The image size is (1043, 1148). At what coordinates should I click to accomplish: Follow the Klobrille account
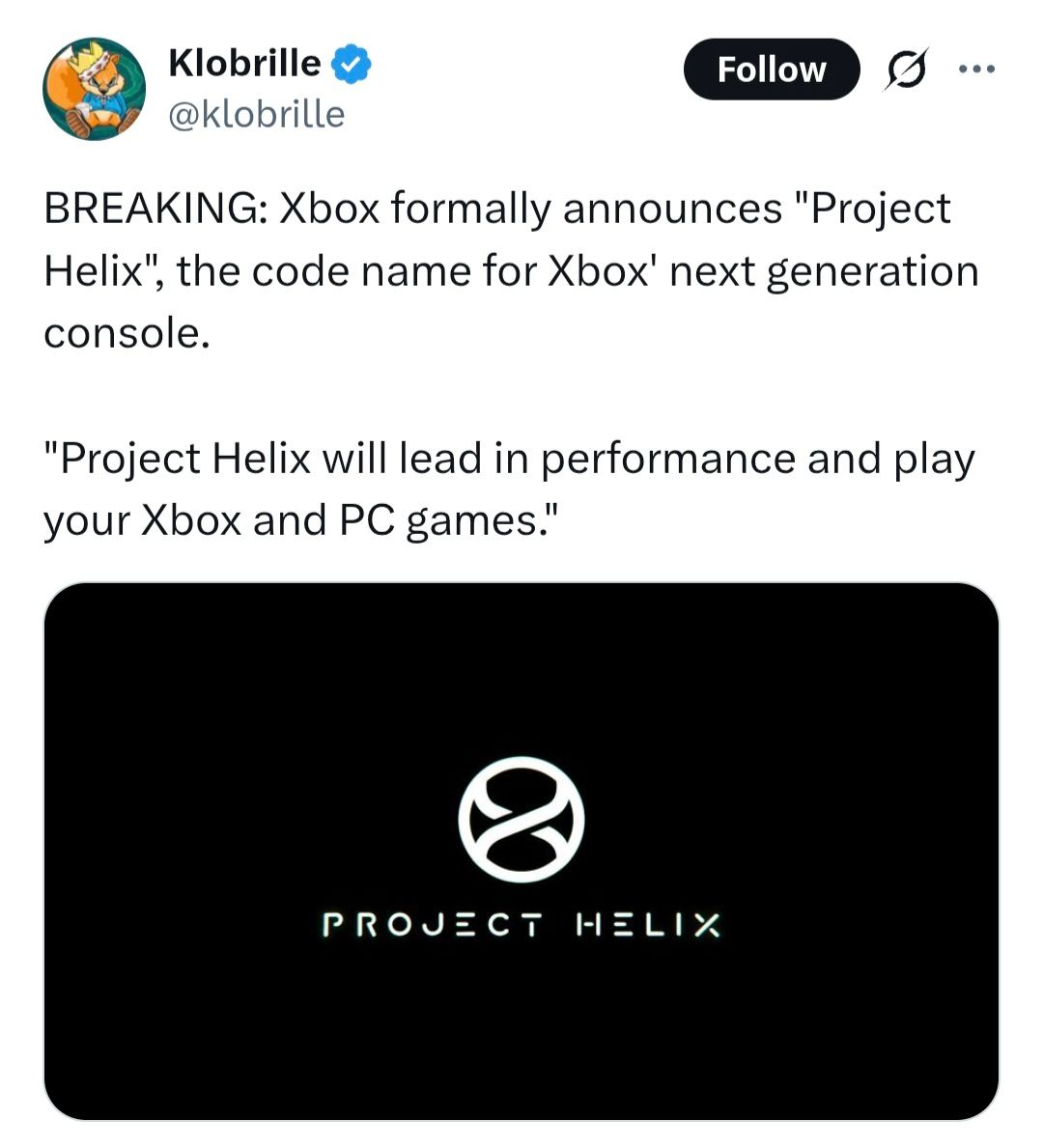[771, 70]
